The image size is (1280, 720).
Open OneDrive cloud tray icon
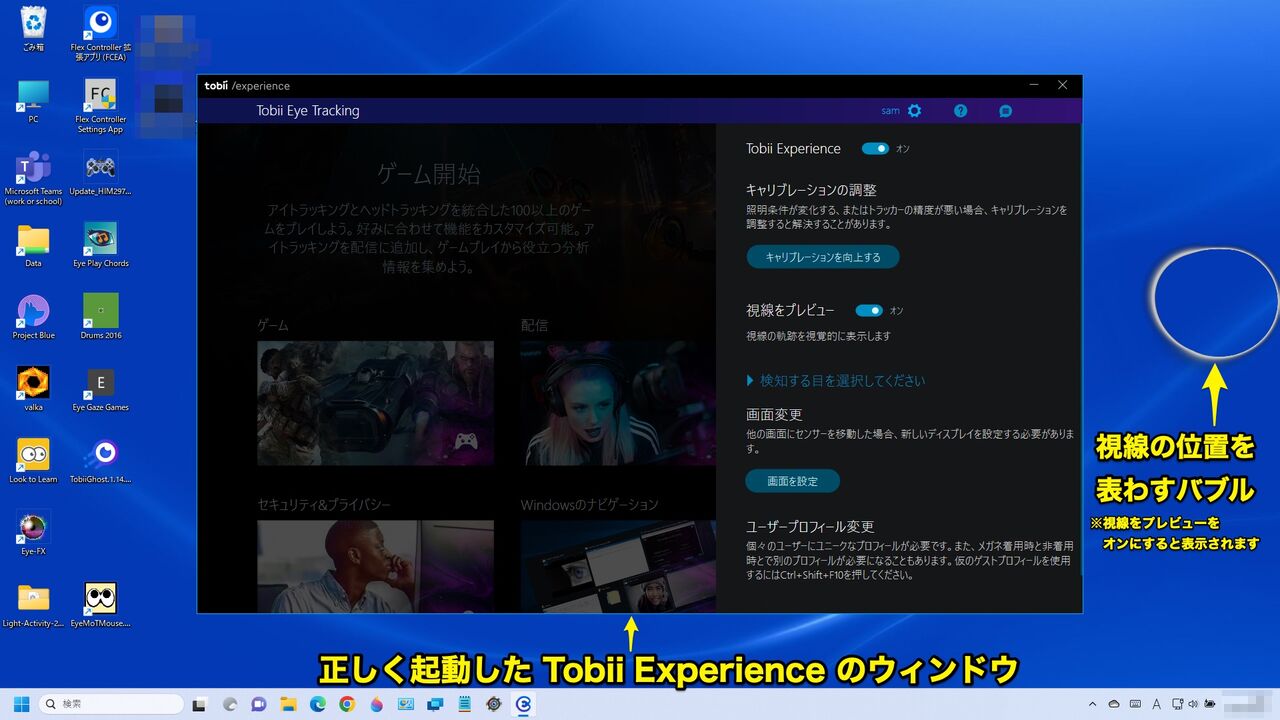point(1114,704)
